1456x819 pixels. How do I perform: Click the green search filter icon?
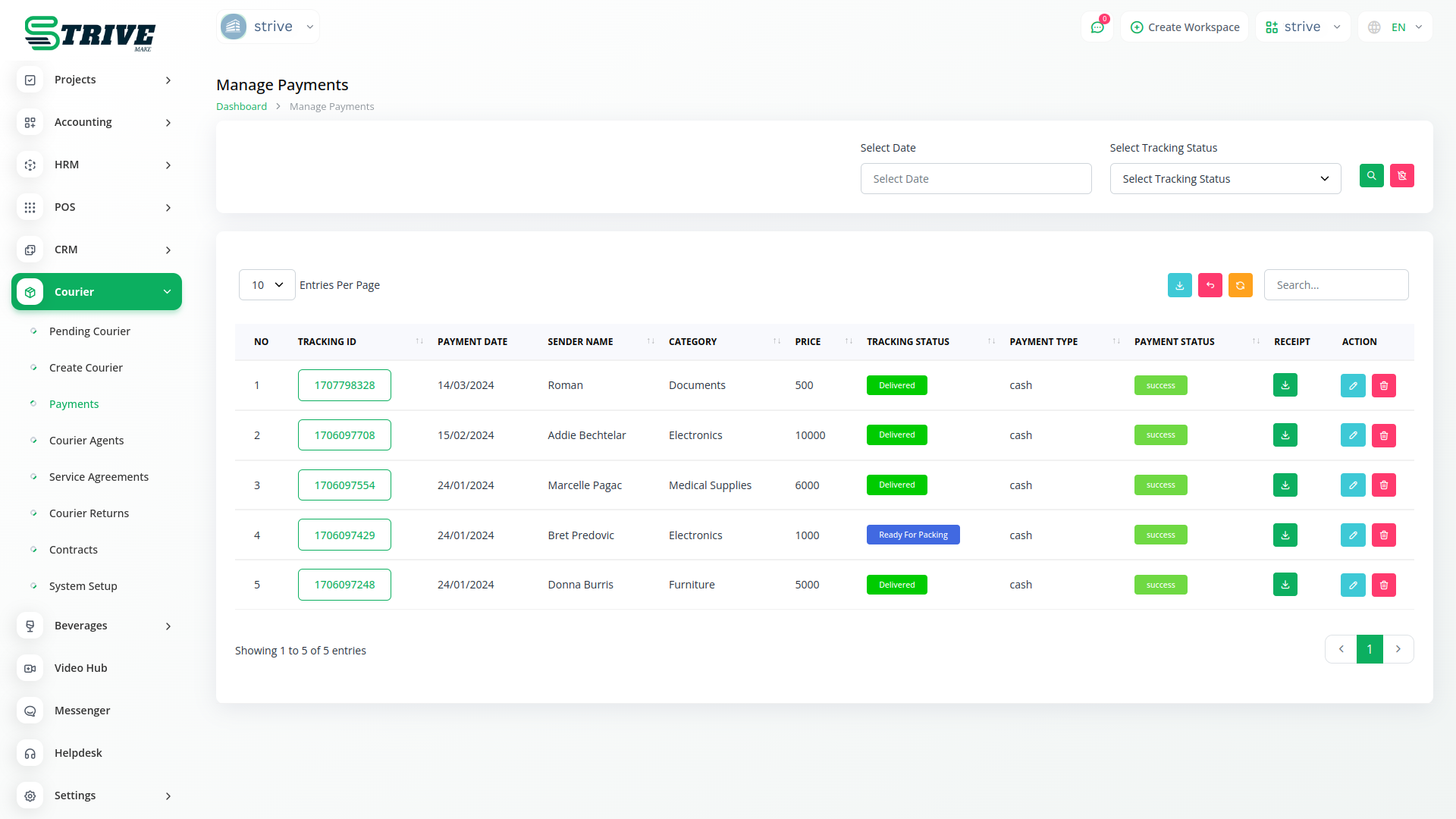click(1371, 176)
